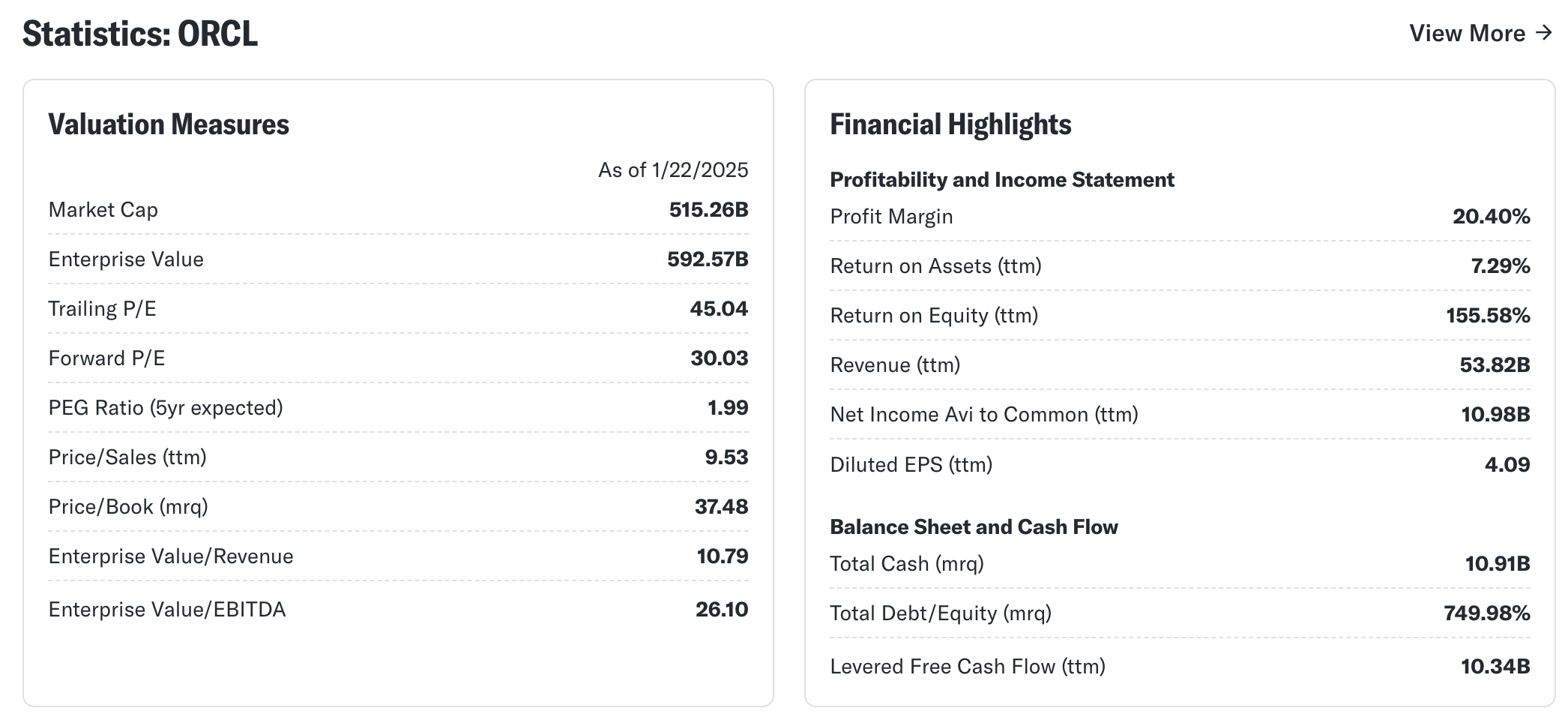
Task: Click the Return on Assets (ttm) label
Action: click(935, 266)
